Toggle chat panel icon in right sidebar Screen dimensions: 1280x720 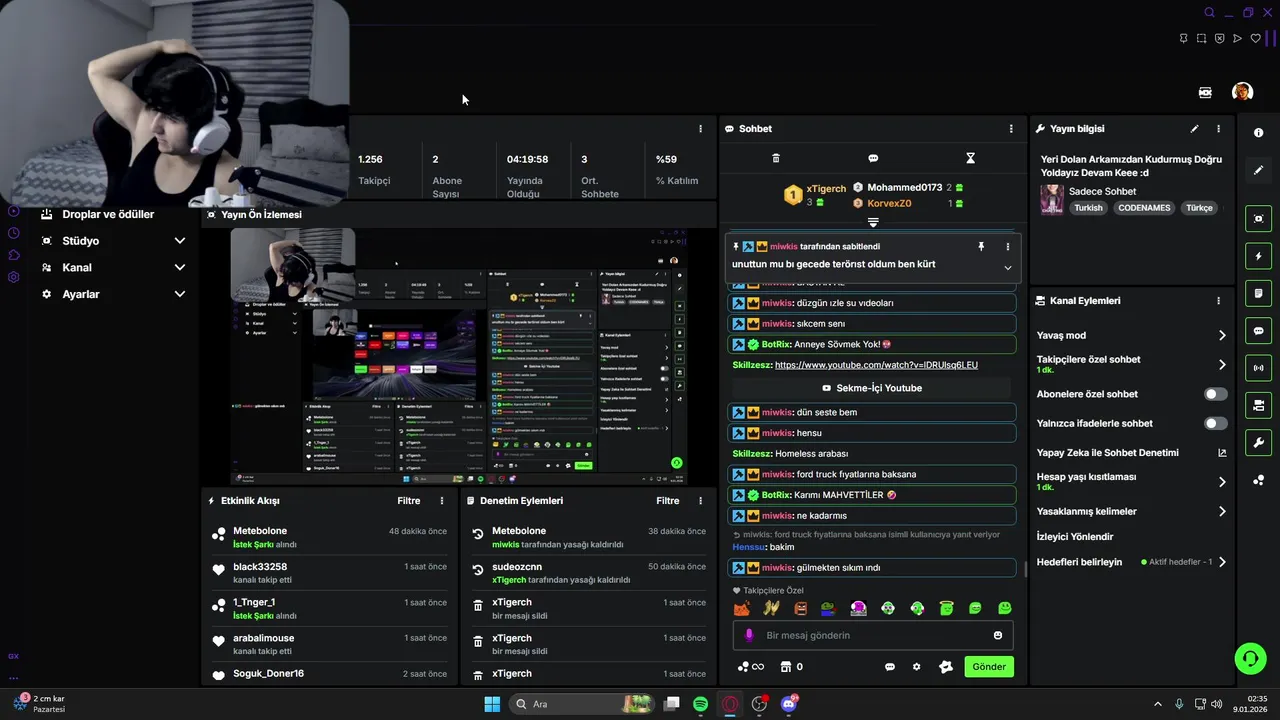(1258, 330)
